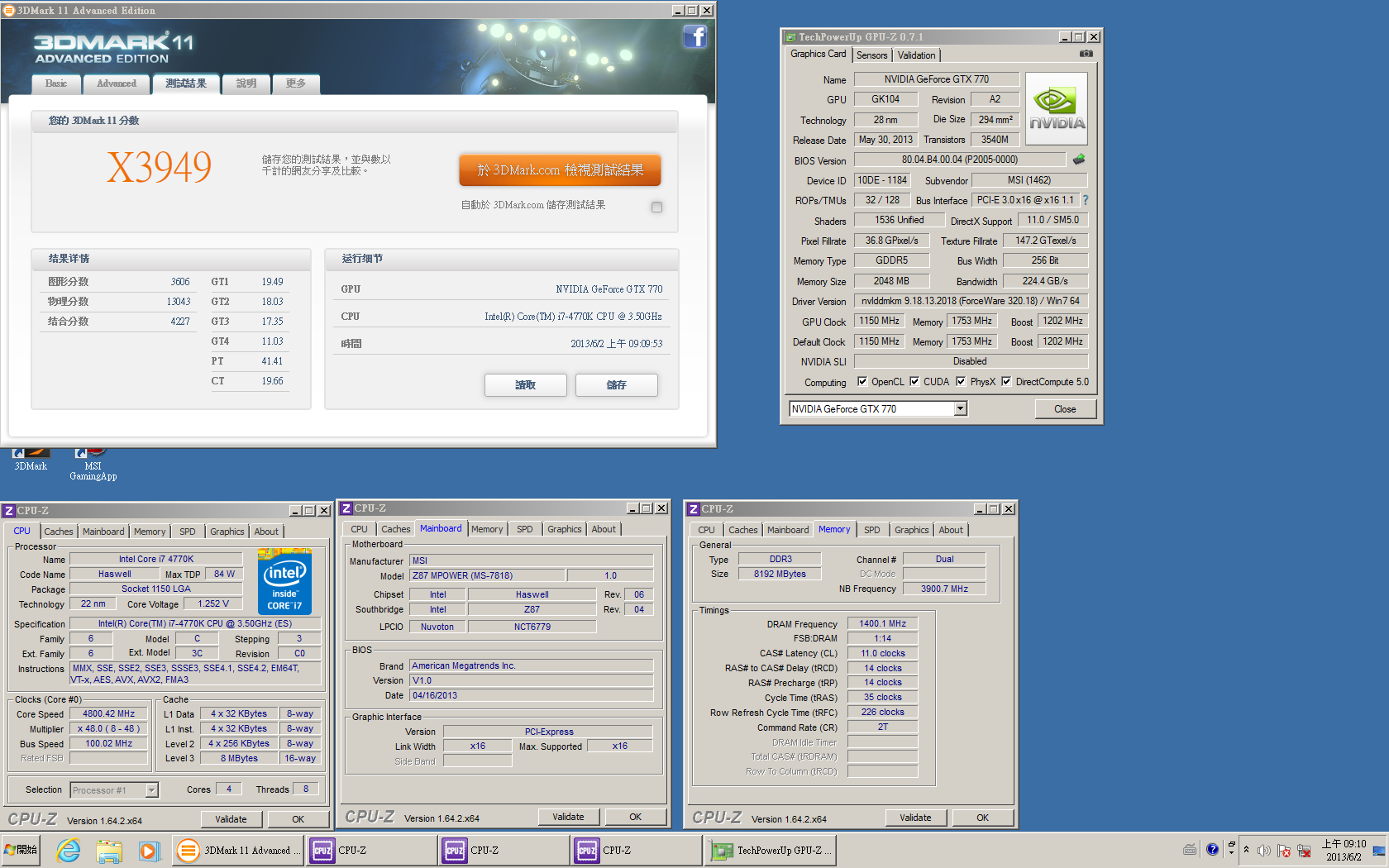
Task: Open Internet Explorer from the taskbar
Action: click(x=68, y=850)
